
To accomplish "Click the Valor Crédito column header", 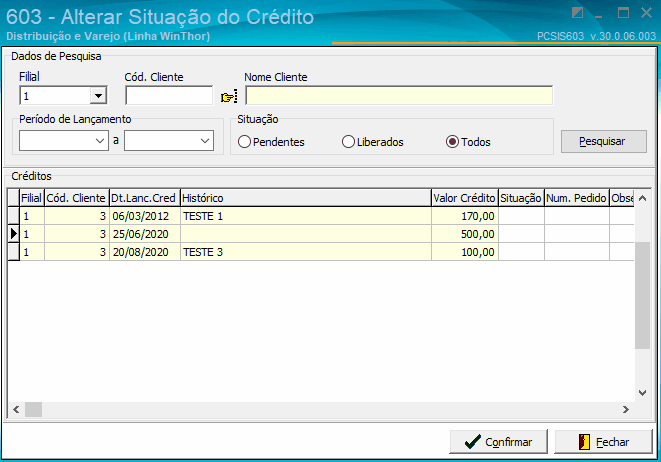I will coord(465,198).
